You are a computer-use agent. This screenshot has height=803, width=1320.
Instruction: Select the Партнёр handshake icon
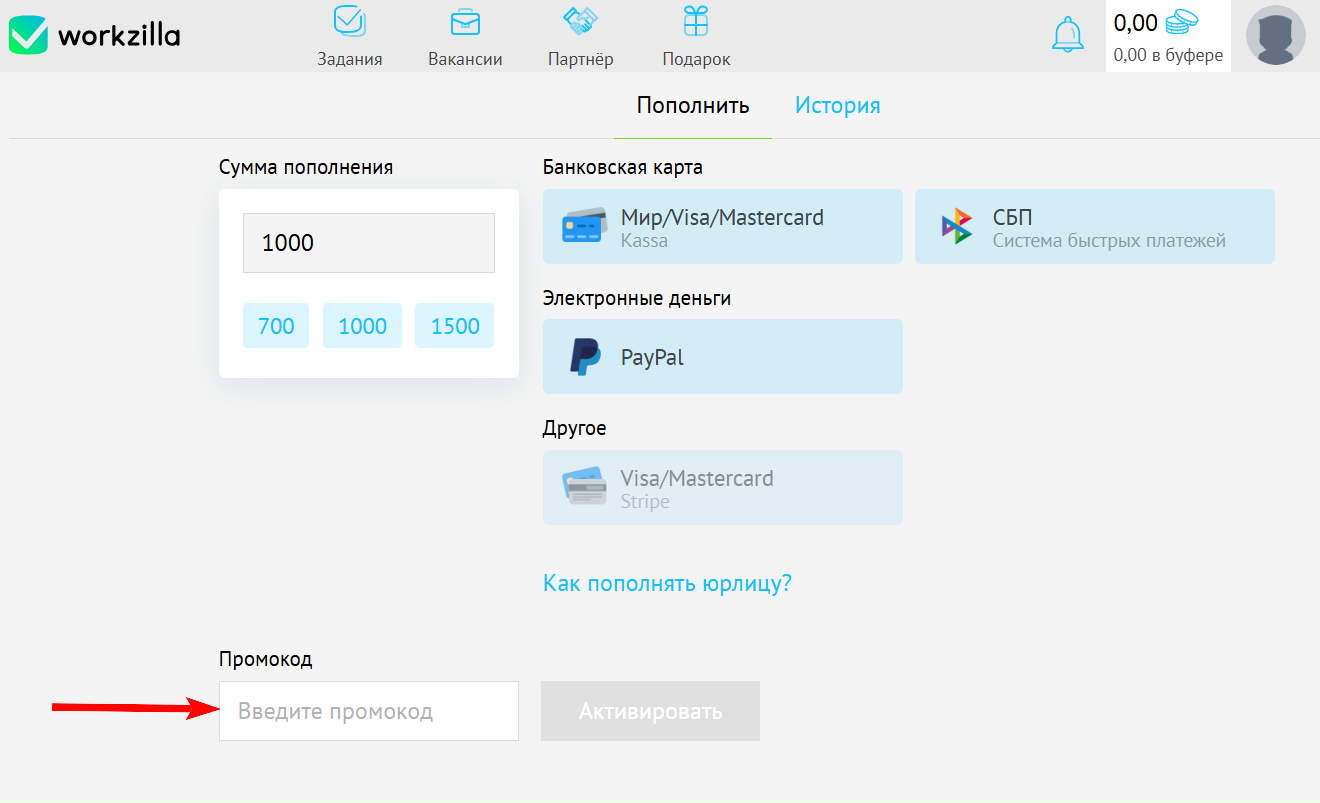click(580, 22)
